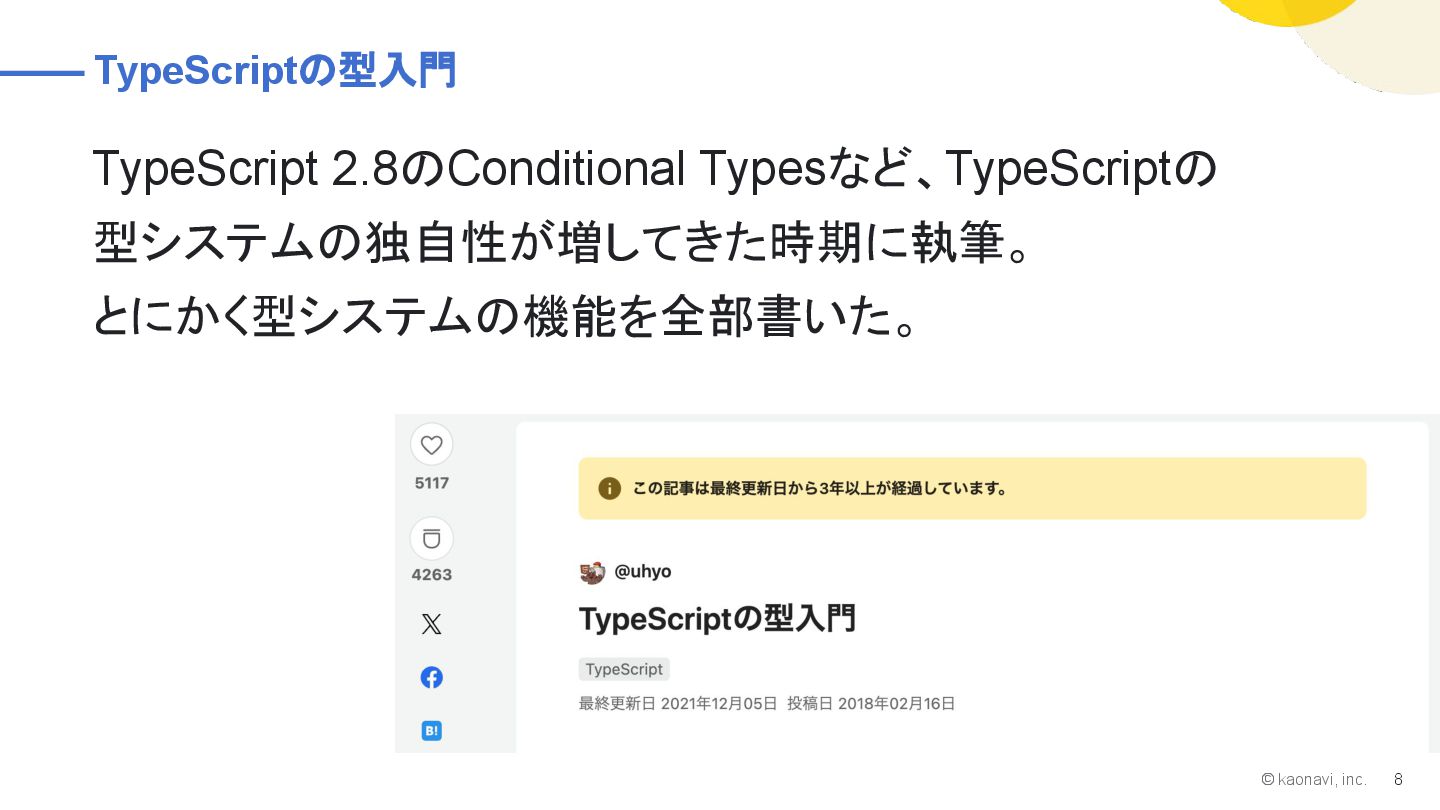The image size is (1440, 810).
Task: Open the uhyo author avatar
Action: [x=592, y=573]
